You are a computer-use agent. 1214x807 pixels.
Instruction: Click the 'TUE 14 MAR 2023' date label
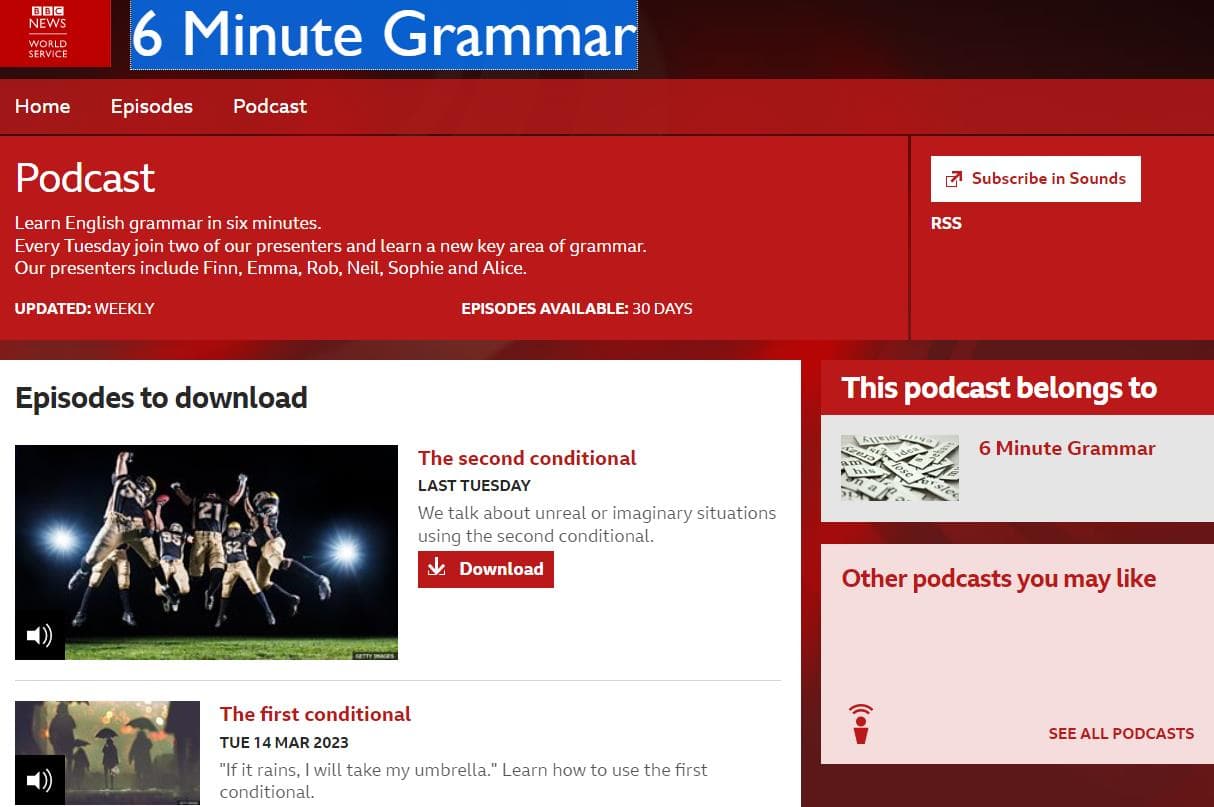(284, 742)
